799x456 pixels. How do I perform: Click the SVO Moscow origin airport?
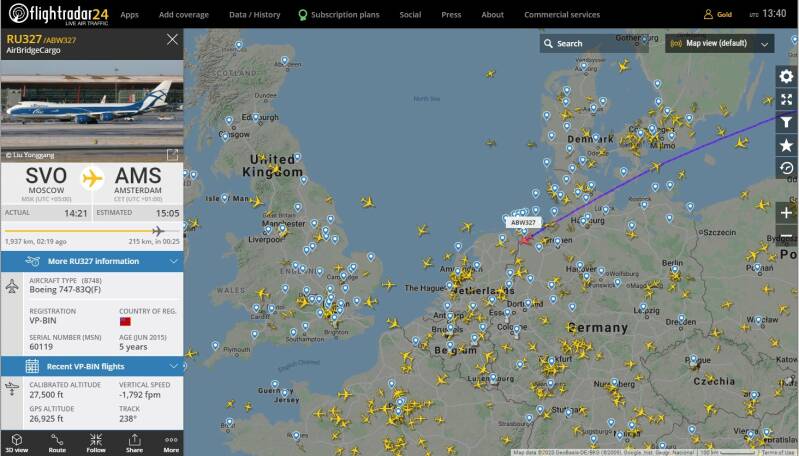pos(46,182)
